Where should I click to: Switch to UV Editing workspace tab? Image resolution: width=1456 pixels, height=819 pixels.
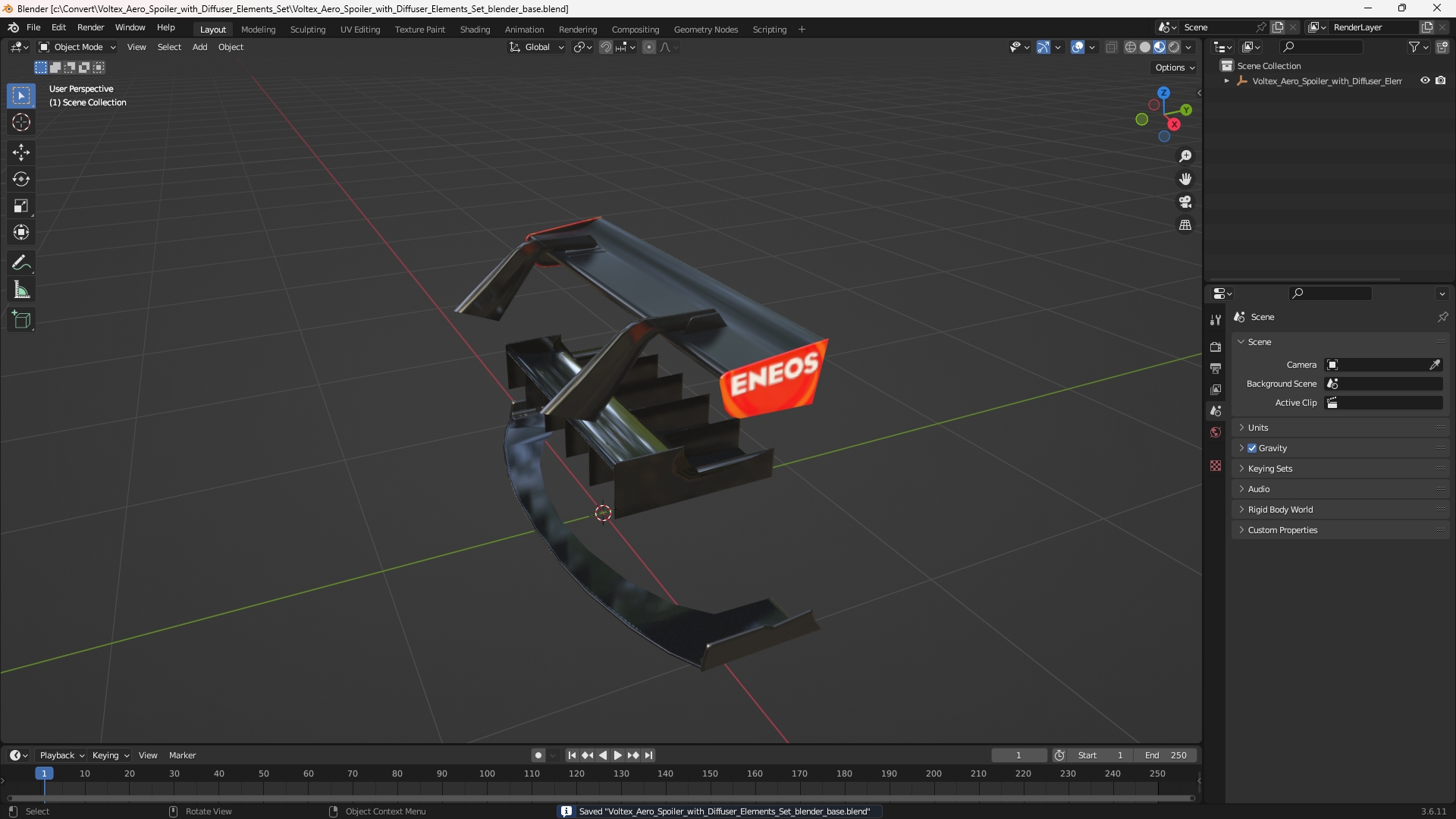[360, 30]
